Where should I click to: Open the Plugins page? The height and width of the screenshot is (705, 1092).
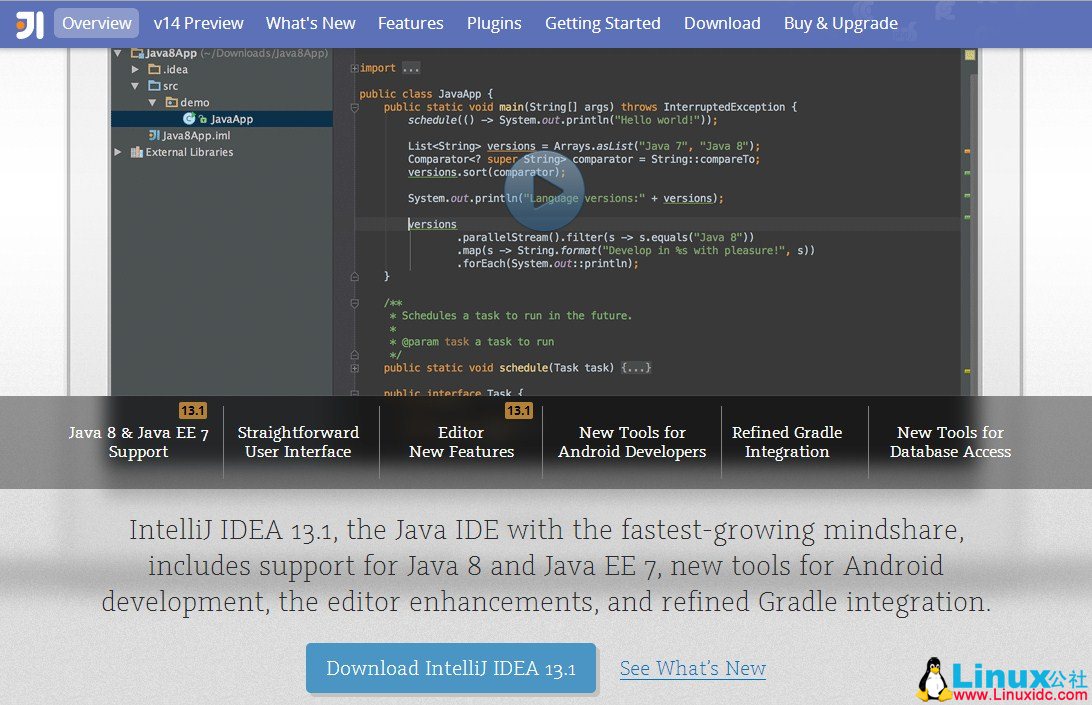tap(494, 22)
